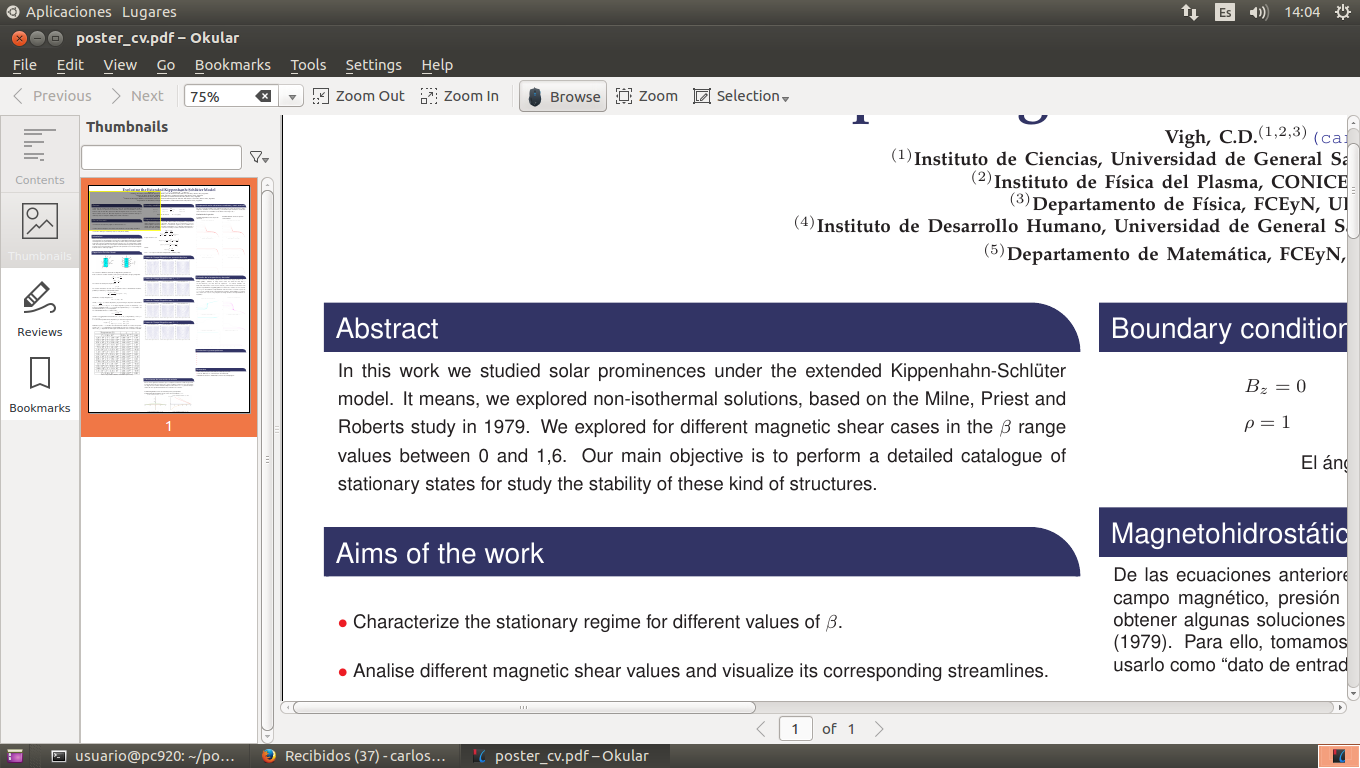The image size is (1360, 768).
Task: Open the Go menu
Action: tap(166, 65)
